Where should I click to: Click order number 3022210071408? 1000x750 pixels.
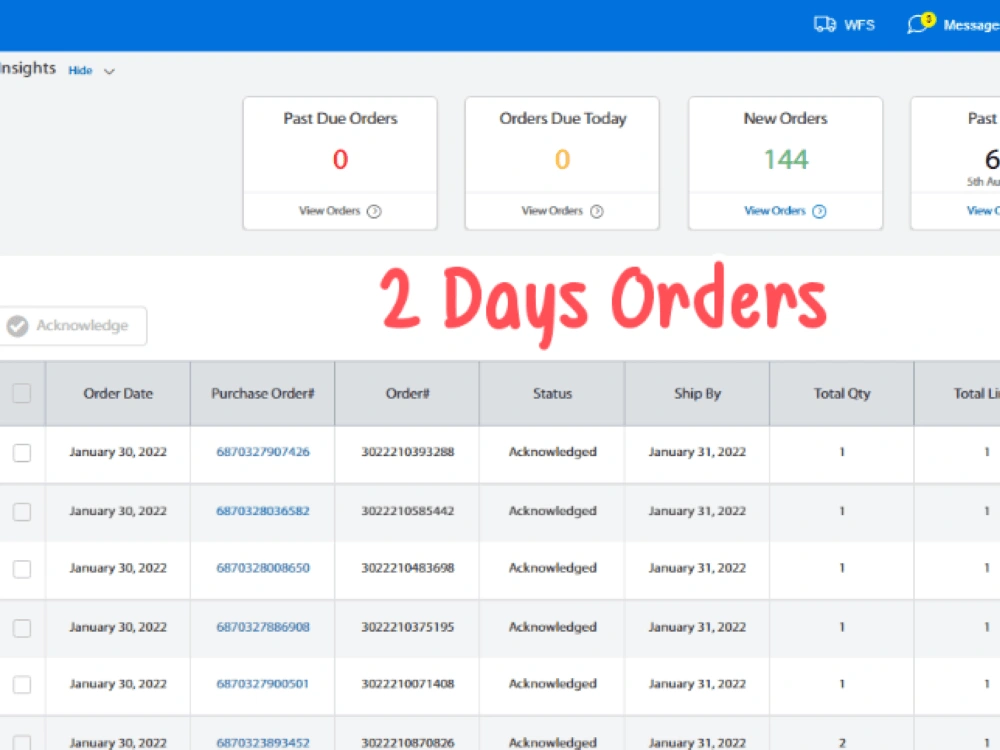[x=408, y=684]
